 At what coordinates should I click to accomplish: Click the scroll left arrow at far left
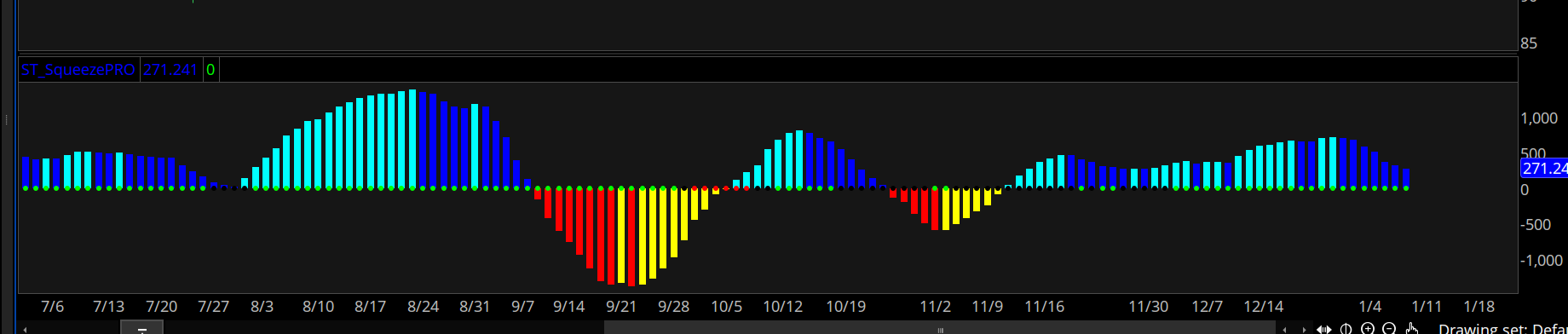(x=25, y=330)
